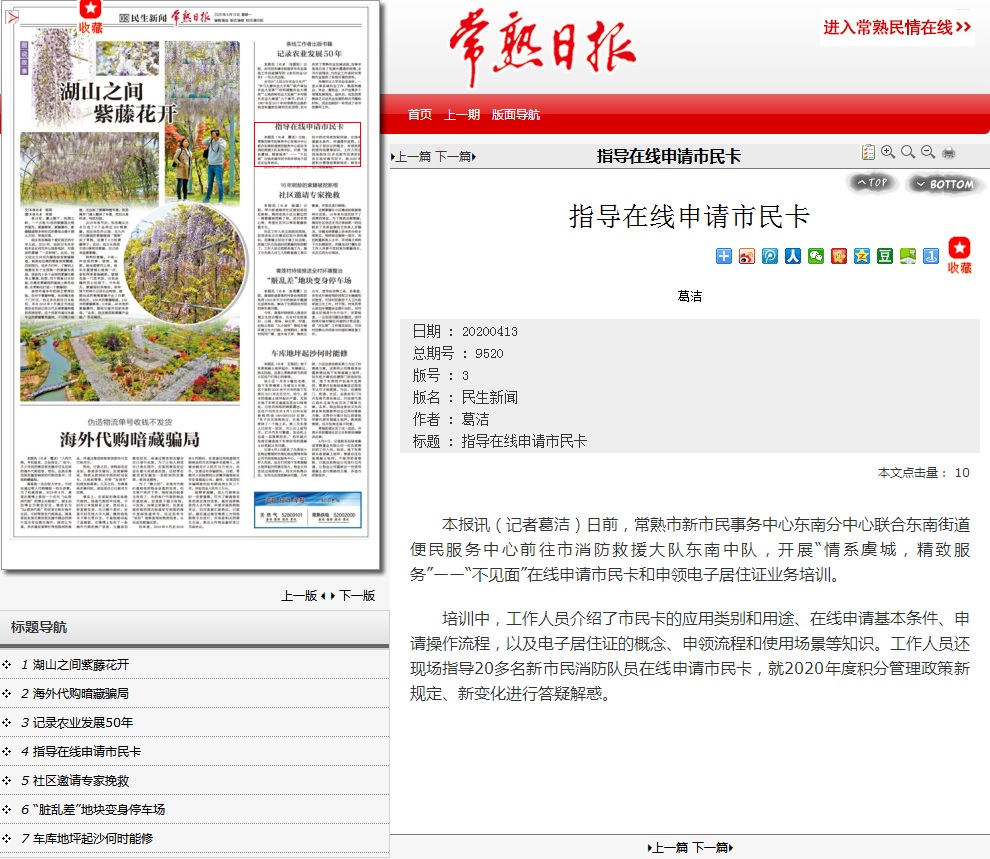Image resolution: width=990 pixels, height=859 pixels.
Task: Click 车库地坪起沙何时能修 article on page image
Action: point(309,413)
